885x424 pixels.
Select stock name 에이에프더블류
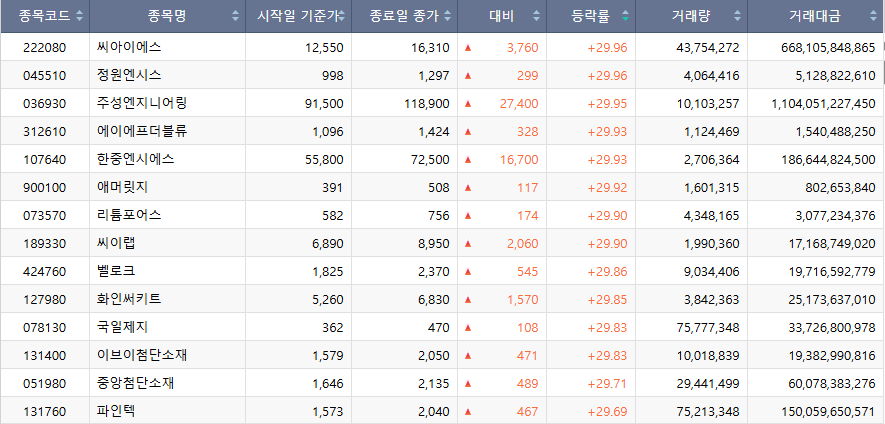point(142,132)
